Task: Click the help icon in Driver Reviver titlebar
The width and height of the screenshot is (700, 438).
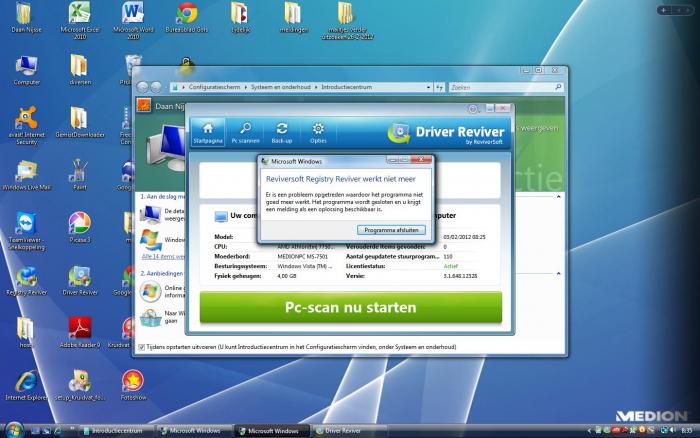Action: click(x=473, y=109)
